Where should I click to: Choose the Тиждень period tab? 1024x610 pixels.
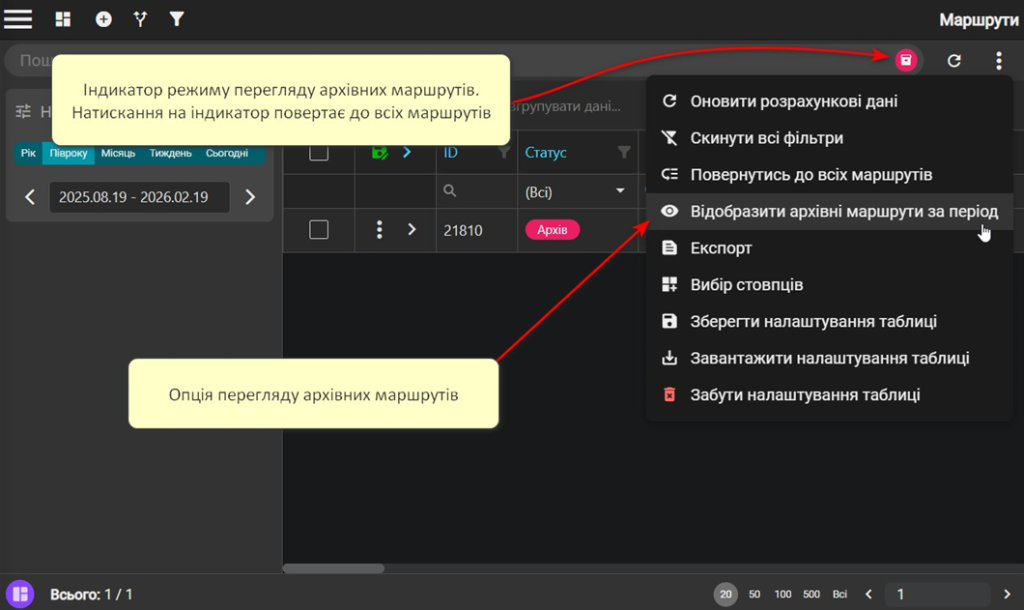[170, 153]
